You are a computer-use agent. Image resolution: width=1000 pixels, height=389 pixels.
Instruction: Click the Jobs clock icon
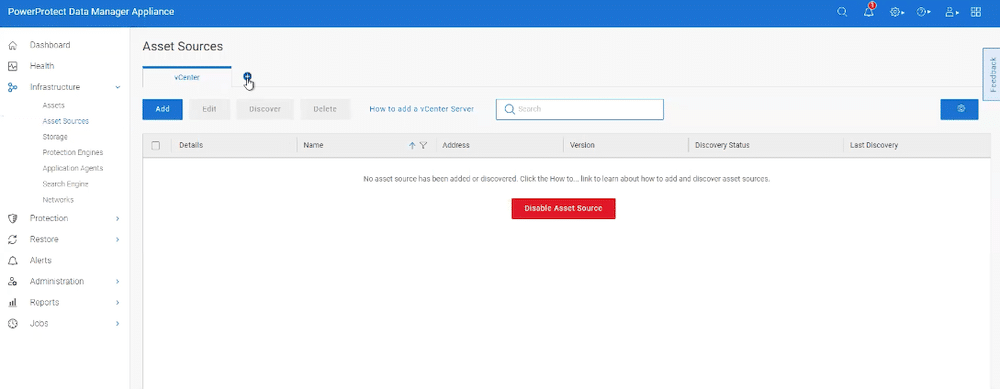coord(12,324)
